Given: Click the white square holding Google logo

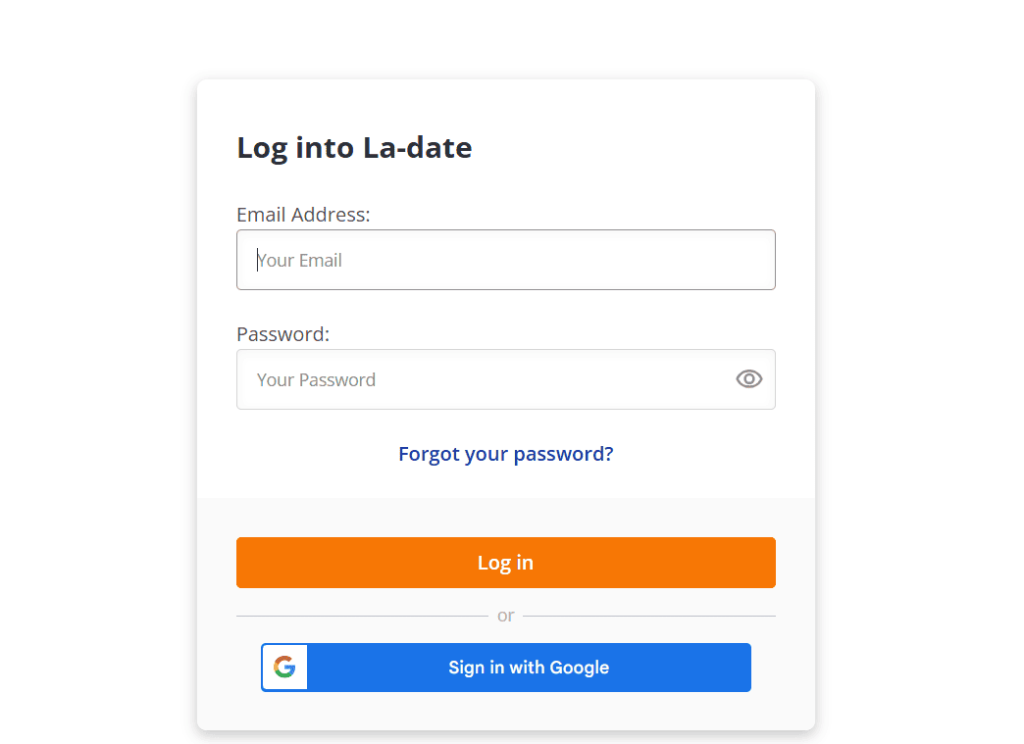Looking at the screenshot, I should [284, 667].
